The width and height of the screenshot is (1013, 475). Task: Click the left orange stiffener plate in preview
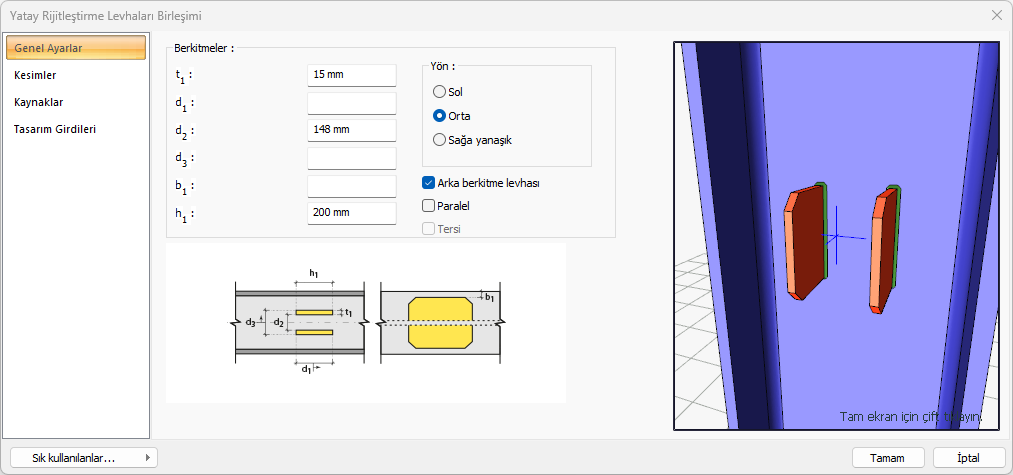pyautogui.click(x=805, y=242)
